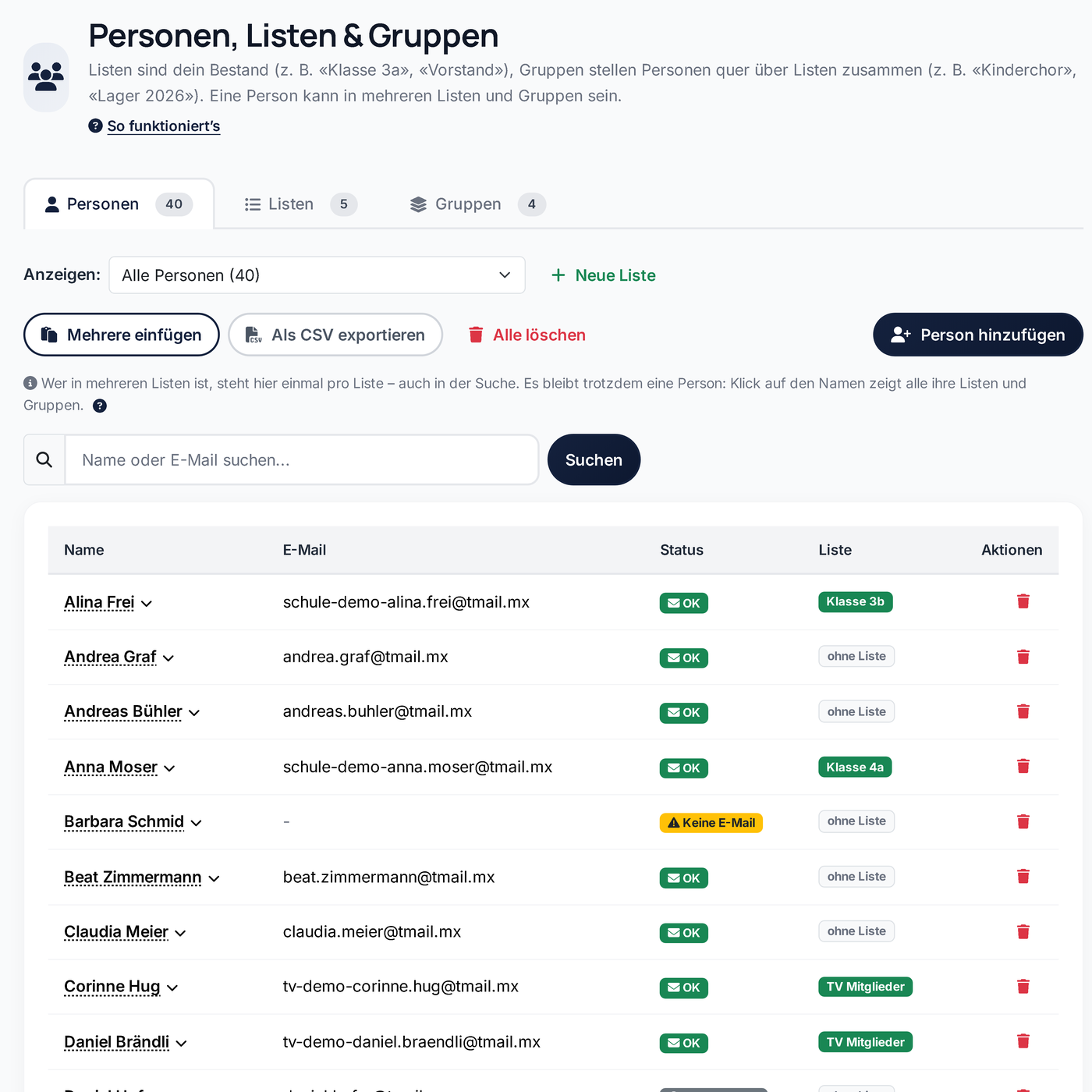1092x1092 pixels.
Task: Click the OK mail status badge for Alina Frei
Action: pyautogui.click(x=684, y=603)
